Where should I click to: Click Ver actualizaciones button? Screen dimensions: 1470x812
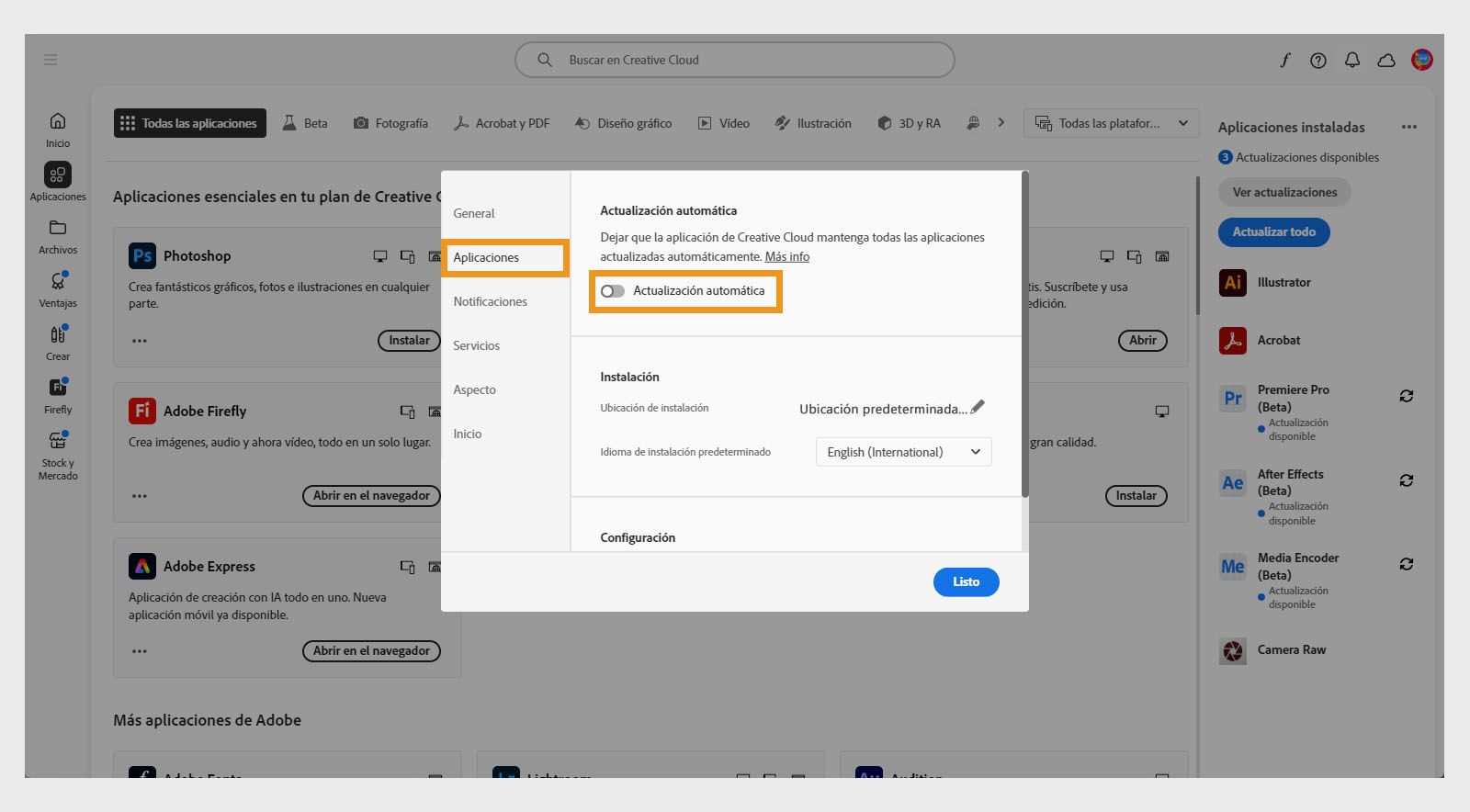[1284, 192]
